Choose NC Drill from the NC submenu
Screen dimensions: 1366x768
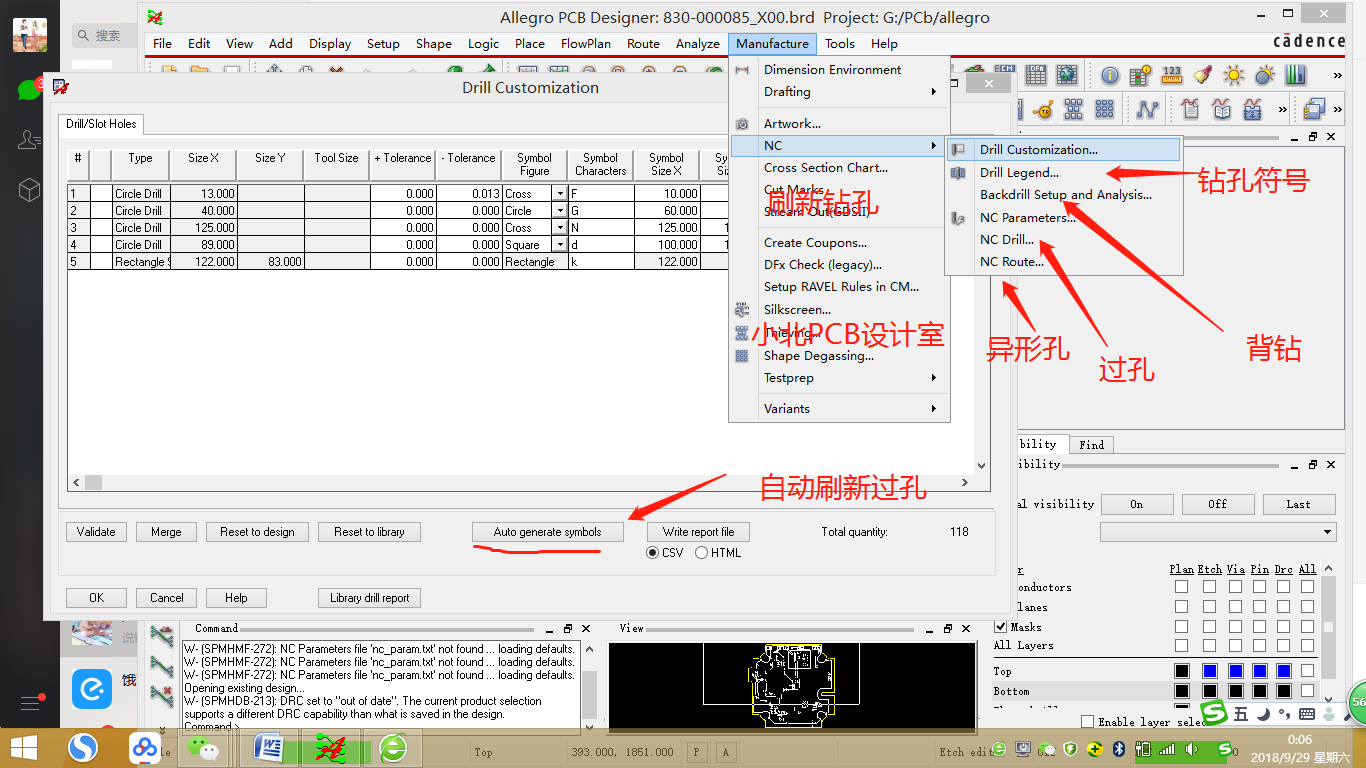pyautogui.click(x=1007, y=240)
